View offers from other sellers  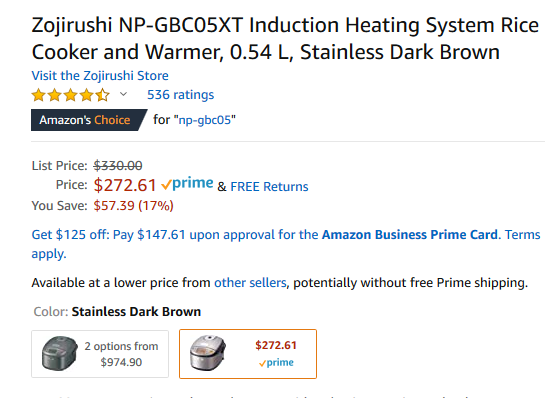pyautogui.click(x=250, y=283)
